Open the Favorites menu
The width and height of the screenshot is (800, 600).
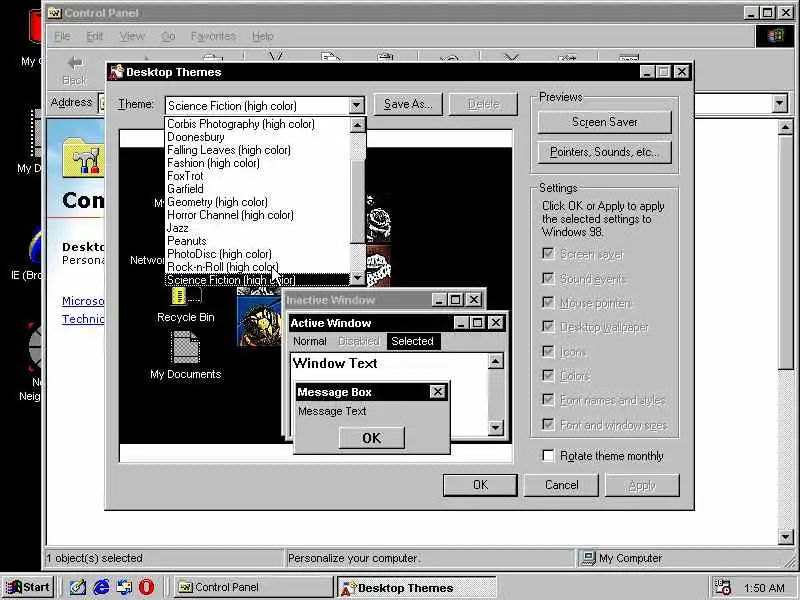[x=213, y=36]
